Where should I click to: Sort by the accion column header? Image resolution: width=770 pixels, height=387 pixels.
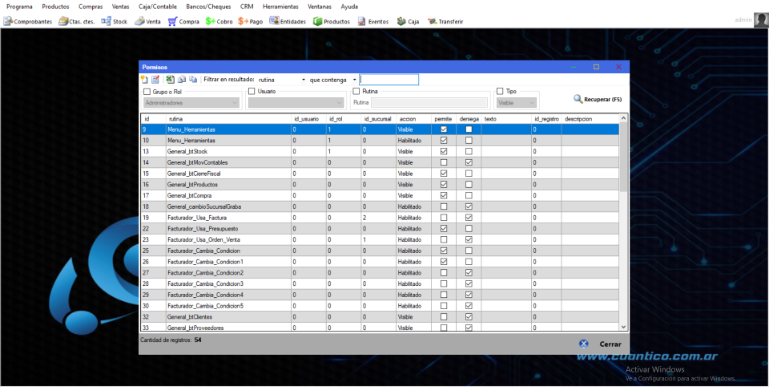tap(414, 119)
